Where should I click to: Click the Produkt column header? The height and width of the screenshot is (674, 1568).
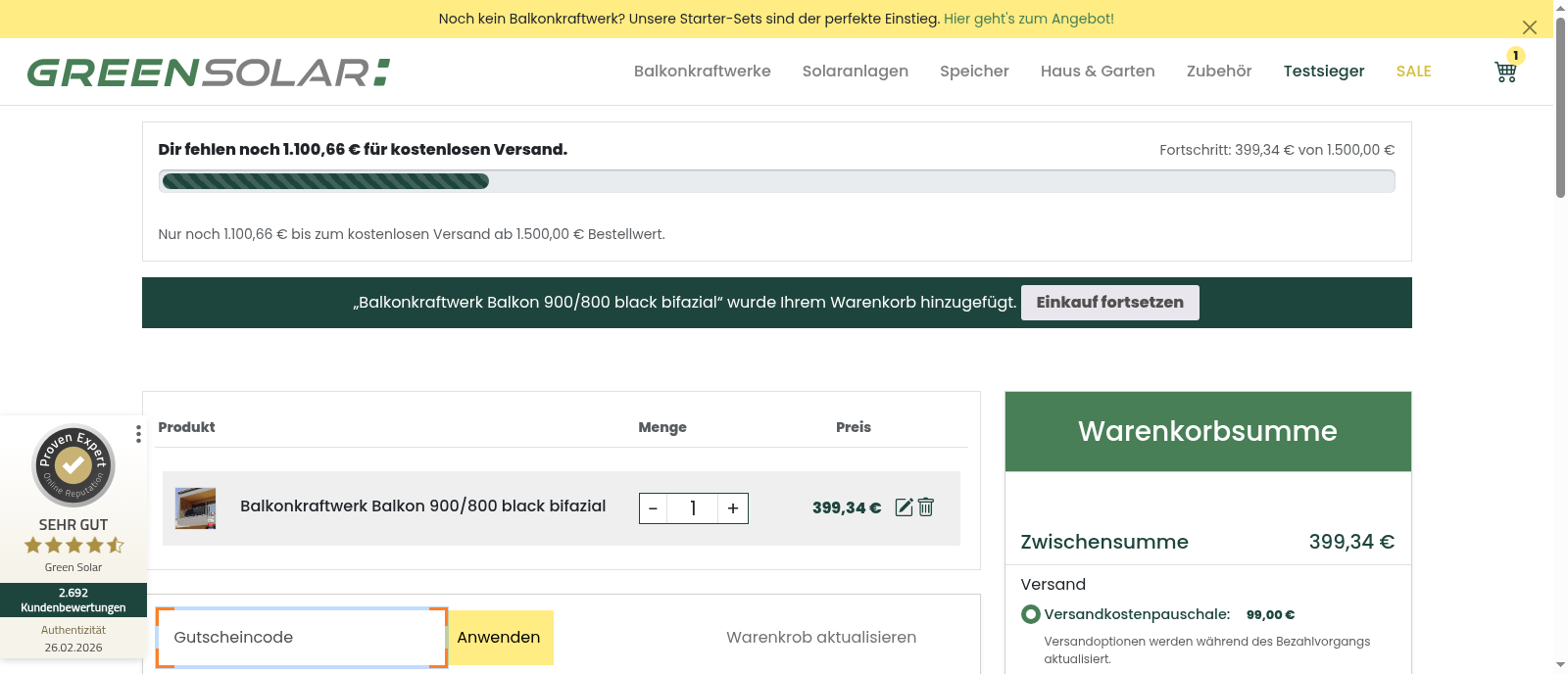pos(186,427)
